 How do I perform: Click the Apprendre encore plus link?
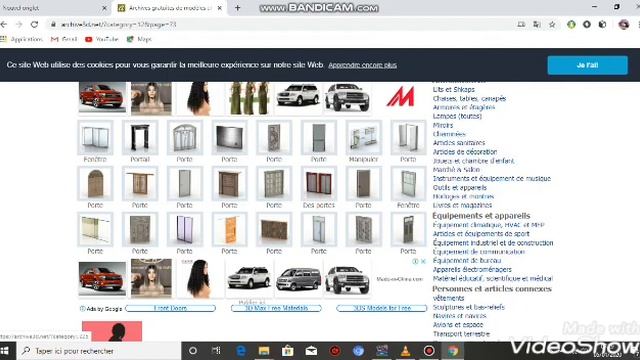362,65
